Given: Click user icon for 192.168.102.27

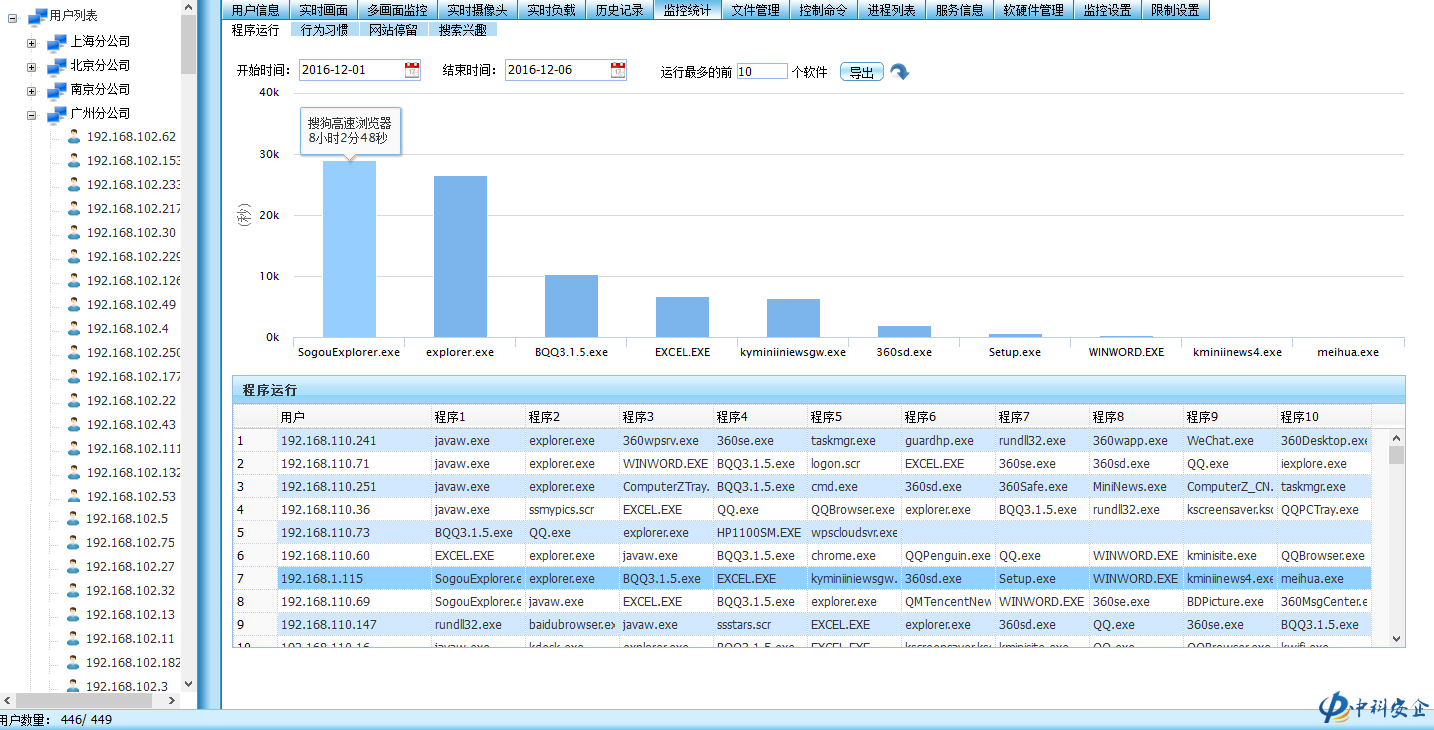Looking at the screenshot, I should (74, 567).
